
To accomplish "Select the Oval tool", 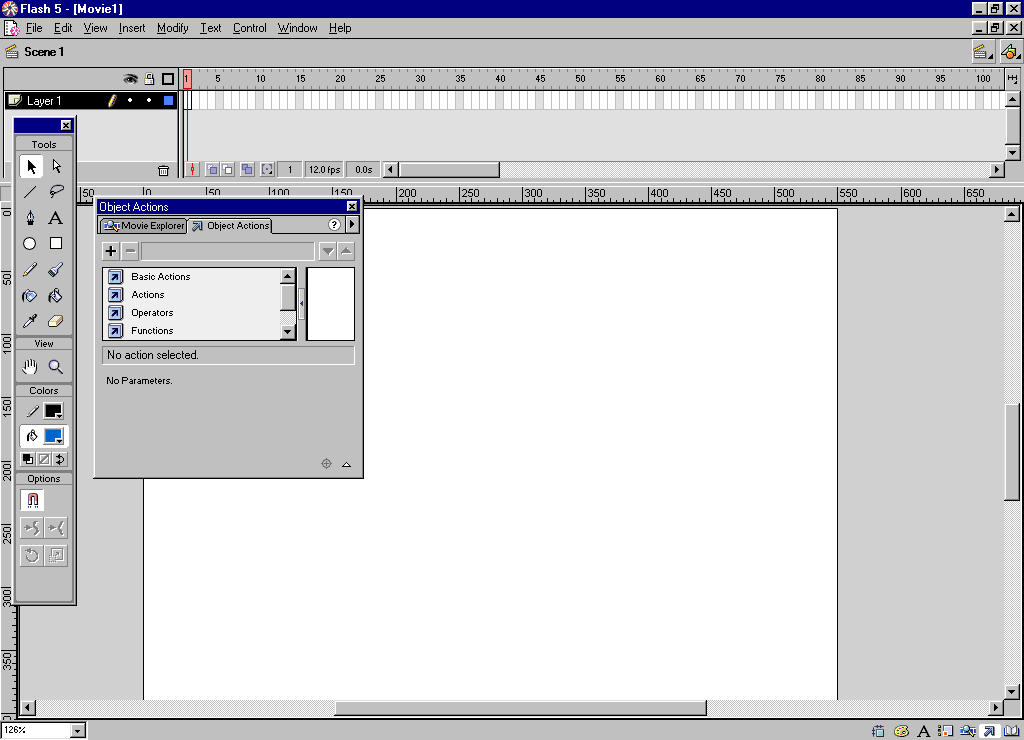I will pyautogui.click(x=30, y=244).
